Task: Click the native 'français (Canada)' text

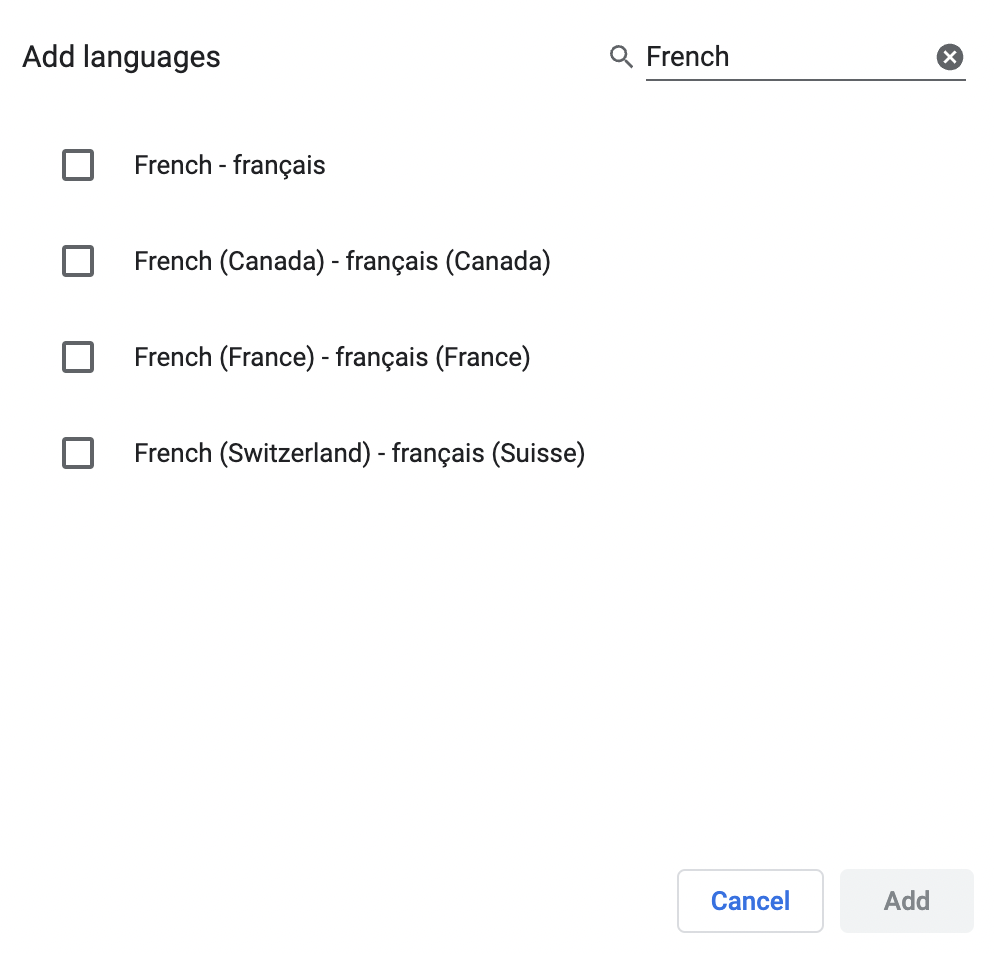Action: tap(448, 261)
